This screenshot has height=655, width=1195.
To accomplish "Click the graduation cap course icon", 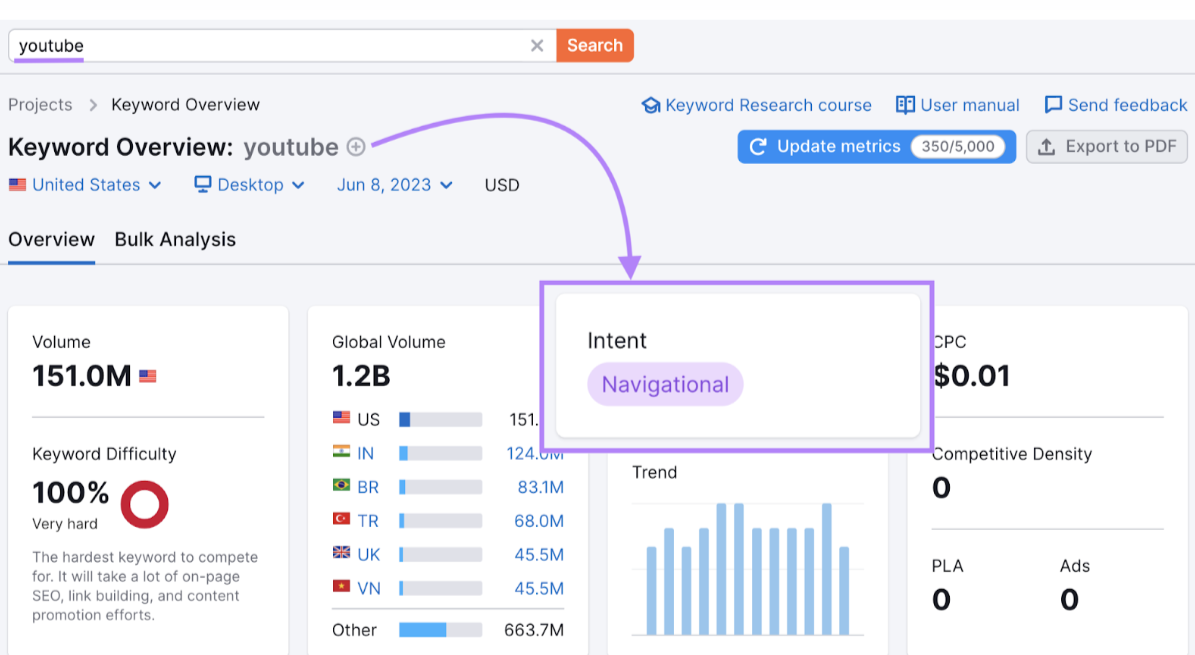I will [x=650, y=105].
